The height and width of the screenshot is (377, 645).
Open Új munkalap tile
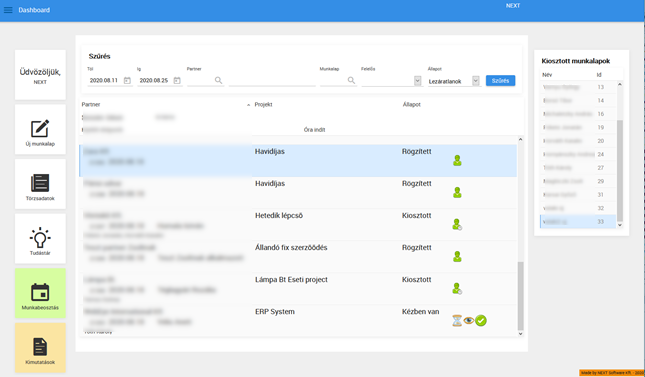(x=40, y=129)
